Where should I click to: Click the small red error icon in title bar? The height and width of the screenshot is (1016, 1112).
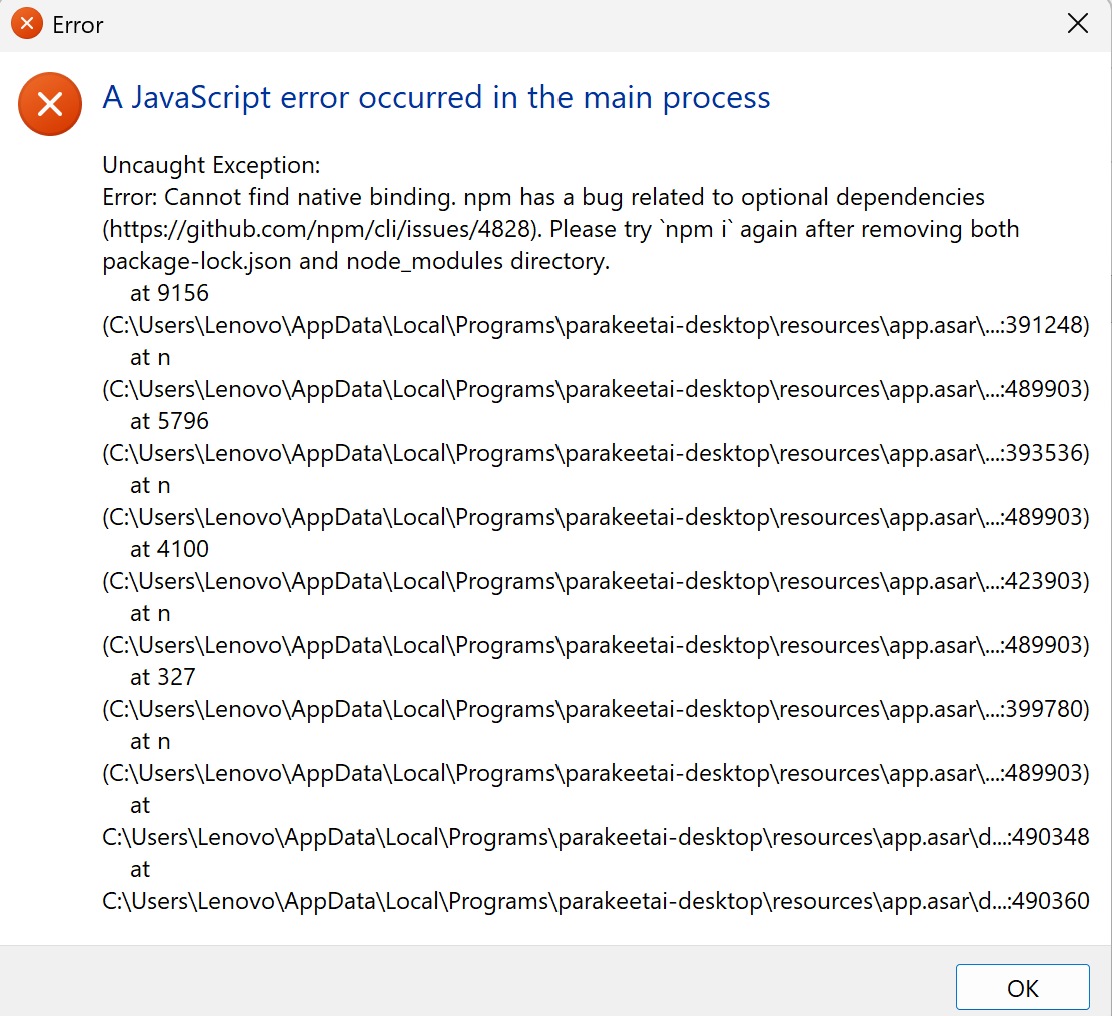click(27, 24)
